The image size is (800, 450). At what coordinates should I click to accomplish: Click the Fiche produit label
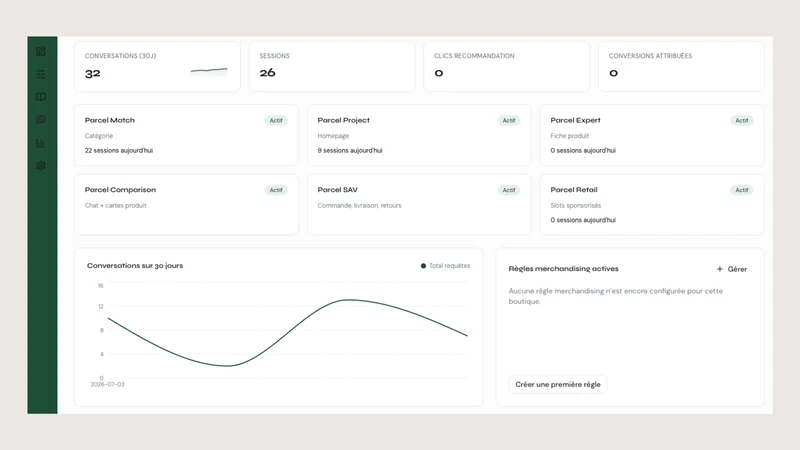point(569,136)
